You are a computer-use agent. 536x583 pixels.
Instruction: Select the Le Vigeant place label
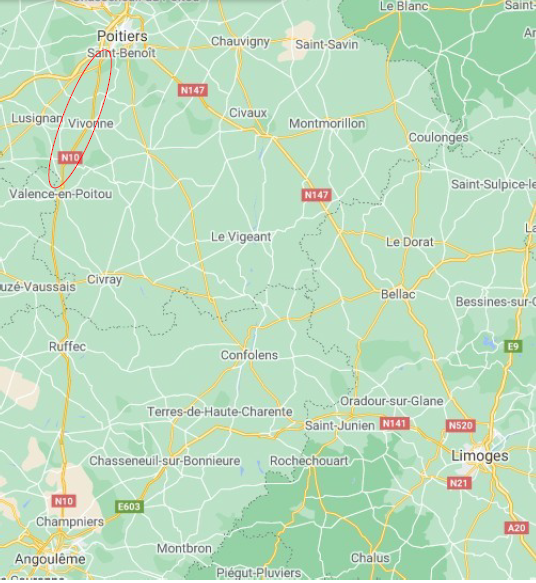pyautogui.click(x=241, y=237)
